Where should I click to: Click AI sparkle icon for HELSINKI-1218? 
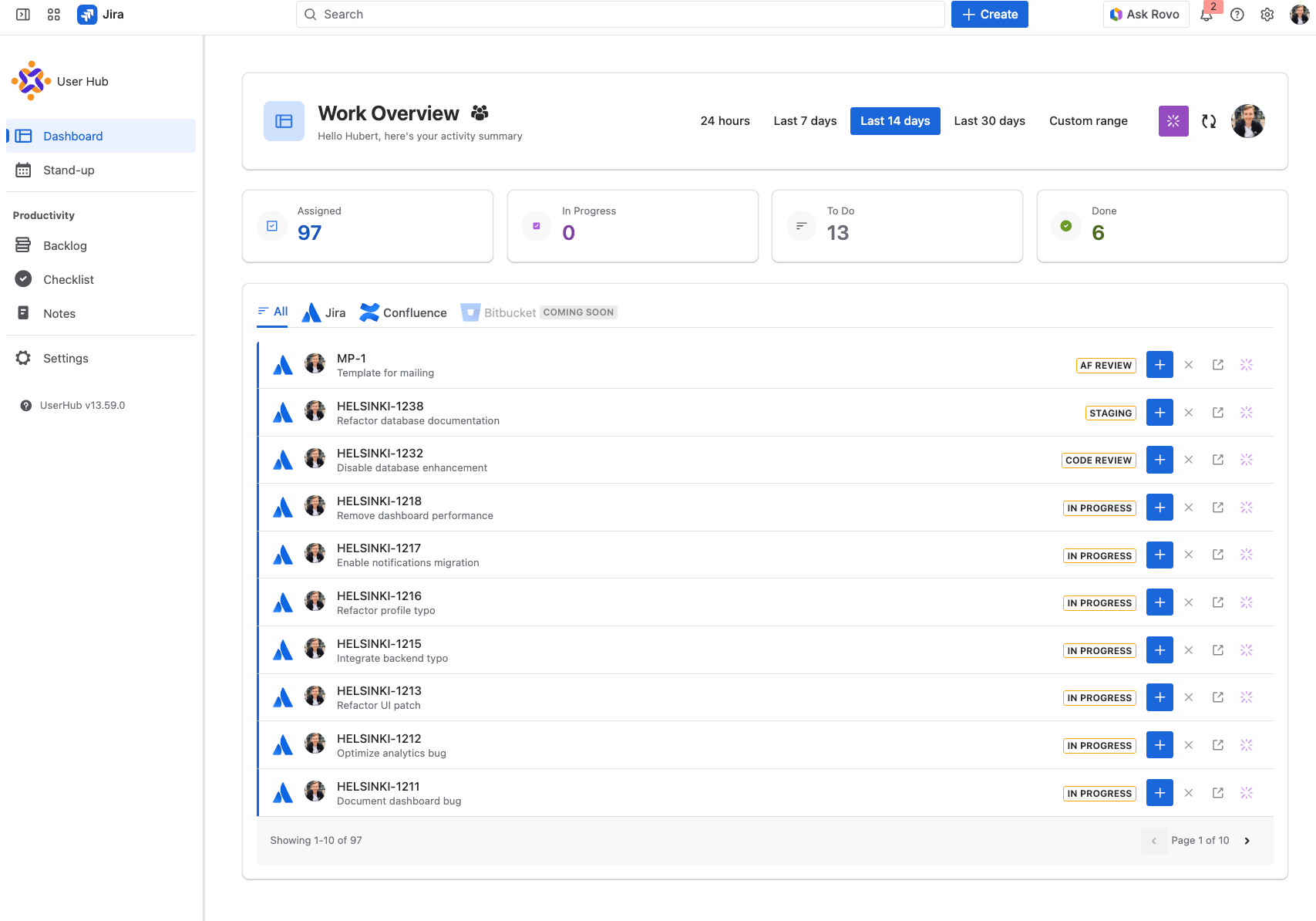pos(1247,508)
